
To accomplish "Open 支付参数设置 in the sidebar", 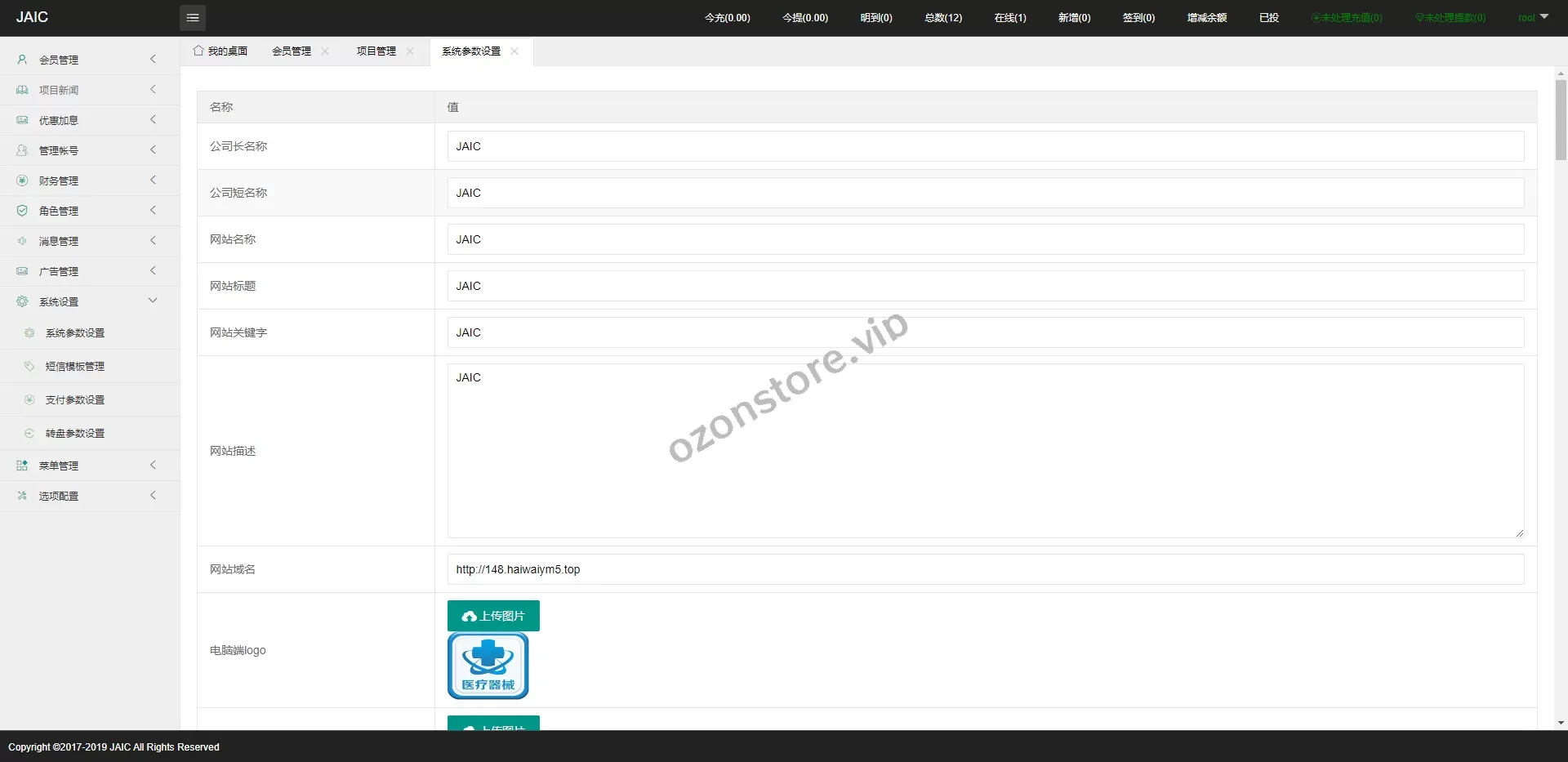I will (75, 400).
